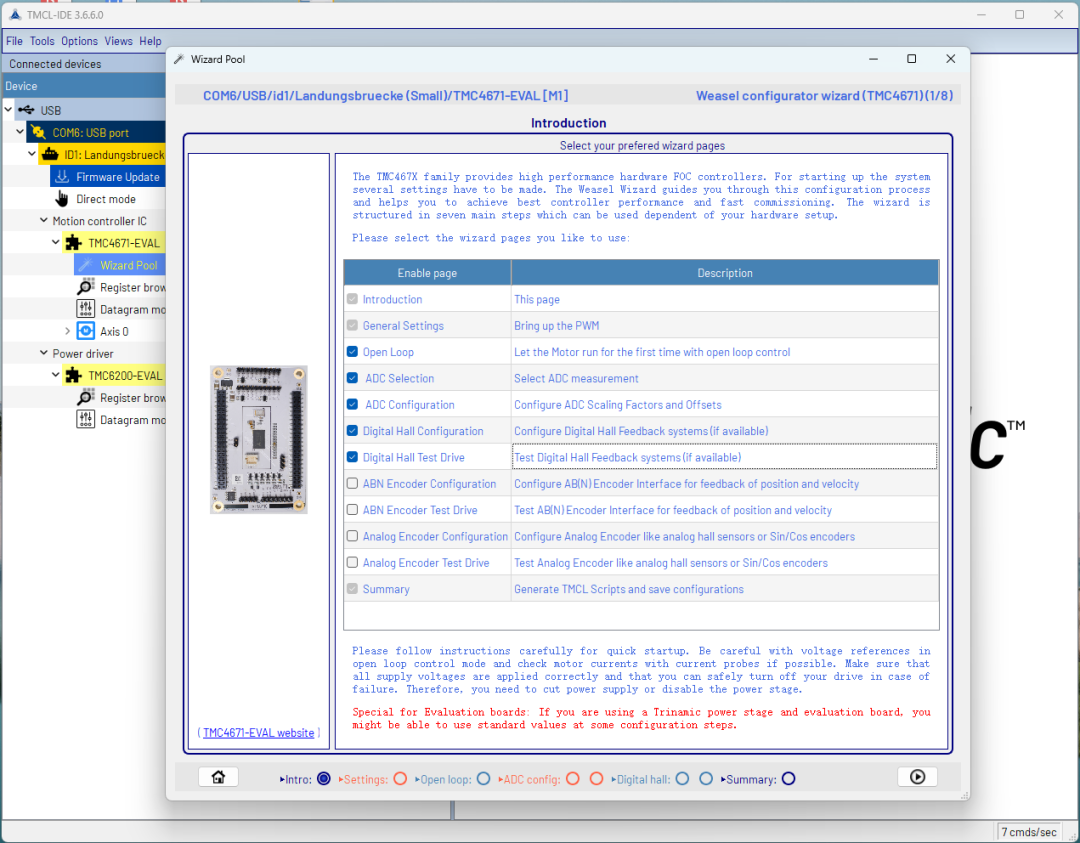Enable the ABN Encoder Configuration page

pyautogui.click(x=352, y=483)
